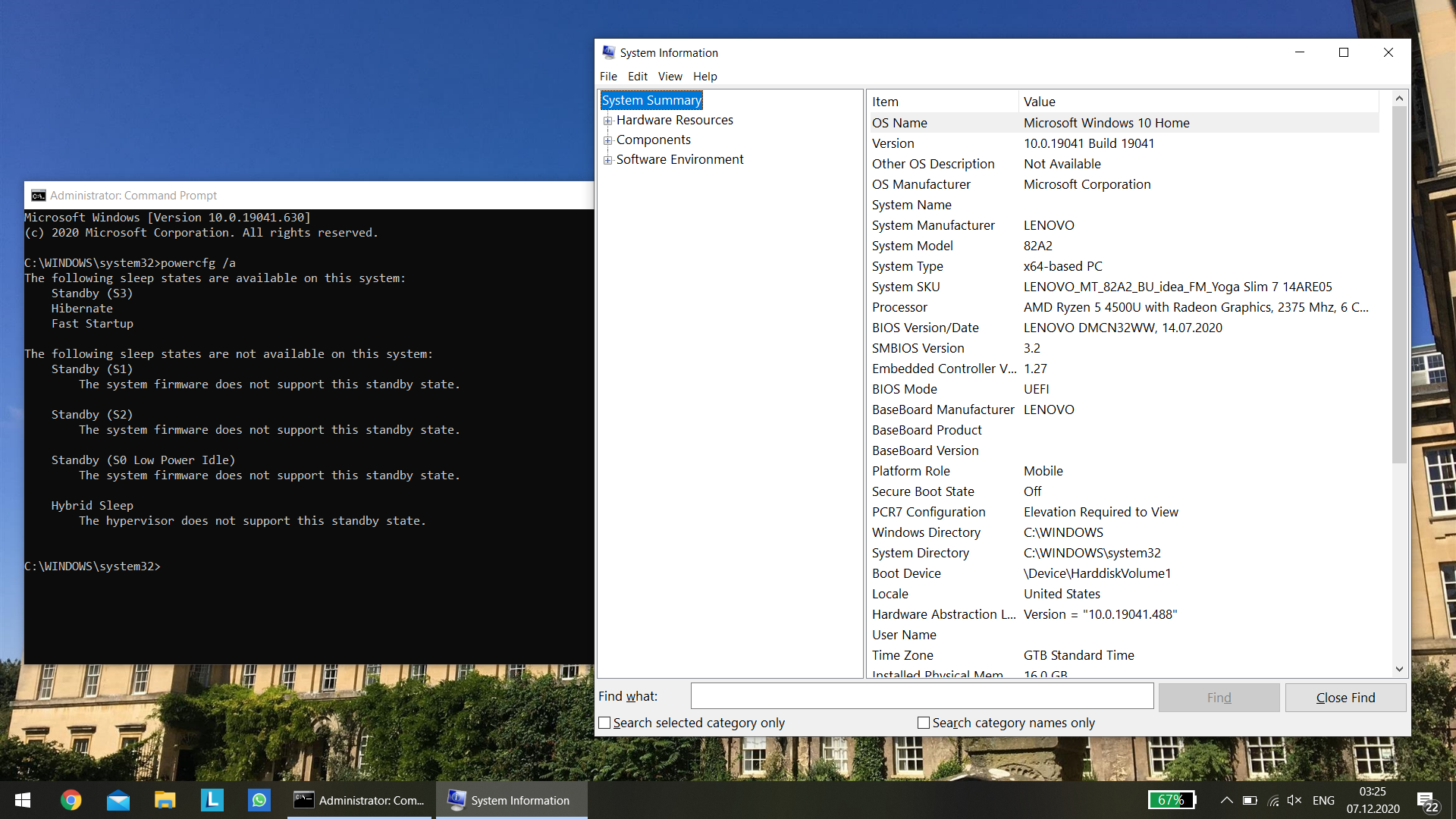Viewport: 1456px width, 819px height.
Task: Select the System Manufacturer row
Action: [x=1124, y=225]
